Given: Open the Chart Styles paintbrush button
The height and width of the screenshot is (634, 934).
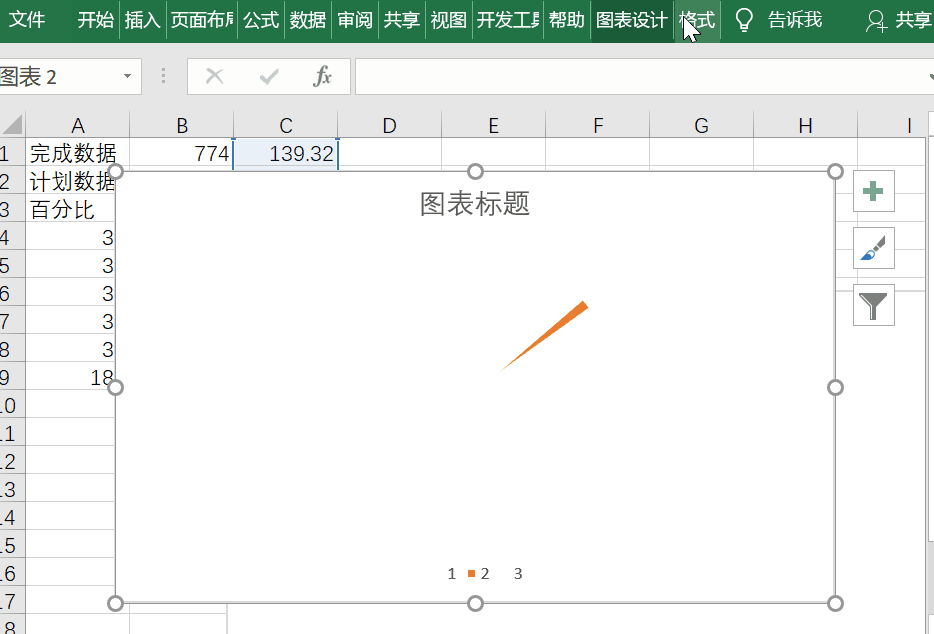Looking at the screenshot, I should (873, 248).
